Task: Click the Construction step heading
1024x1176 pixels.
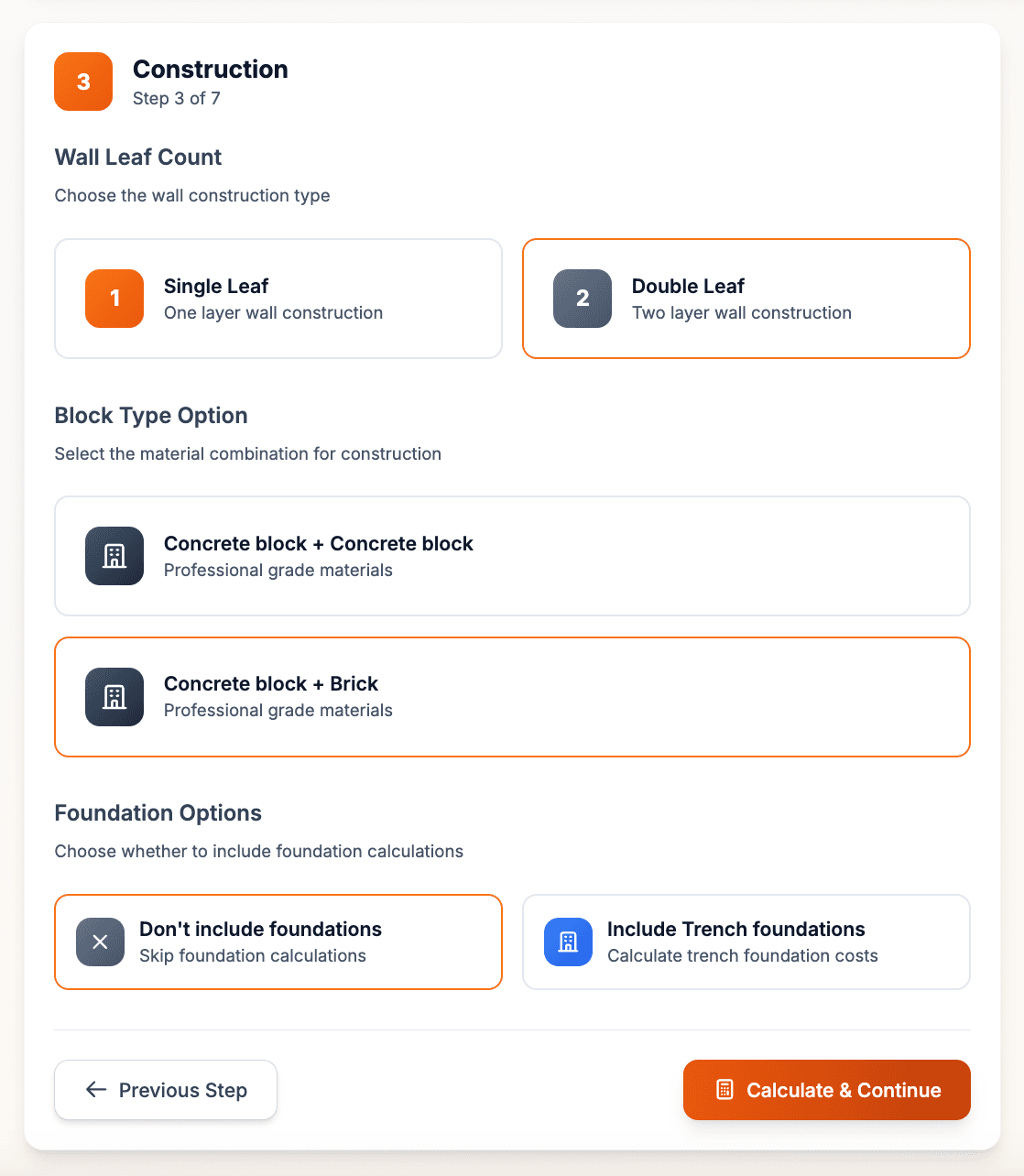Action: pyautogui.click(x=211, y=70)
